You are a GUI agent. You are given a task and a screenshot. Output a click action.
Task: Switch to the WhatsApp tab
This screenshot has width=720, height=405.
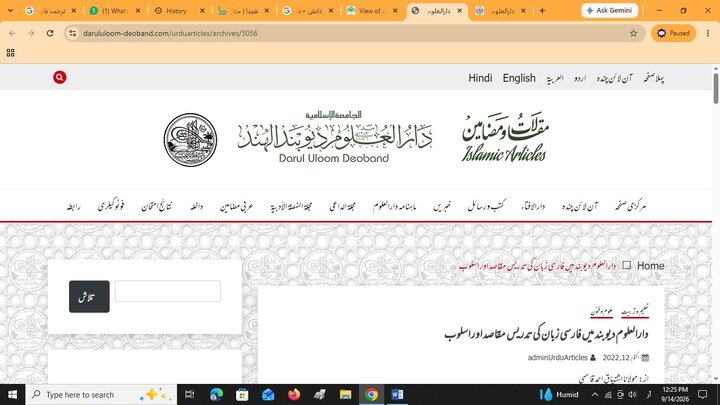[x=114, y=11]
